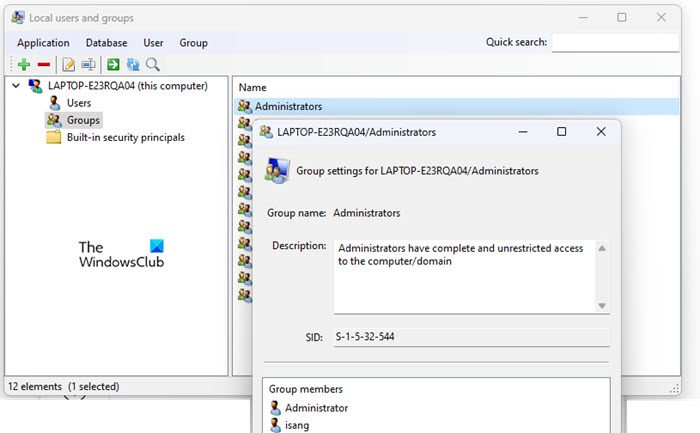Minimize the Administrators group dialog
This screenshot has width=700, height=433.
tap(523, 132)
